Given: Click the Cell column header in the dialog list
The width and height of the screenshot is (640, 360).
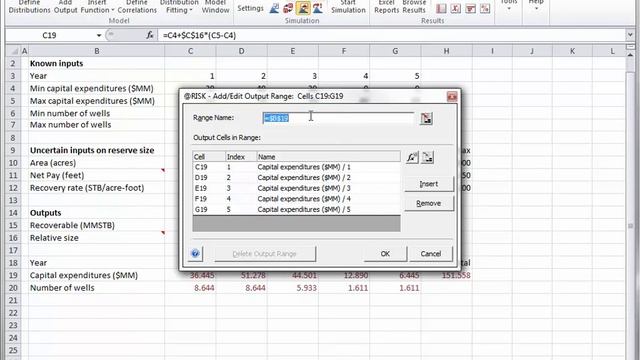Looking at the screenshot, I should click(x=209, y=157).
